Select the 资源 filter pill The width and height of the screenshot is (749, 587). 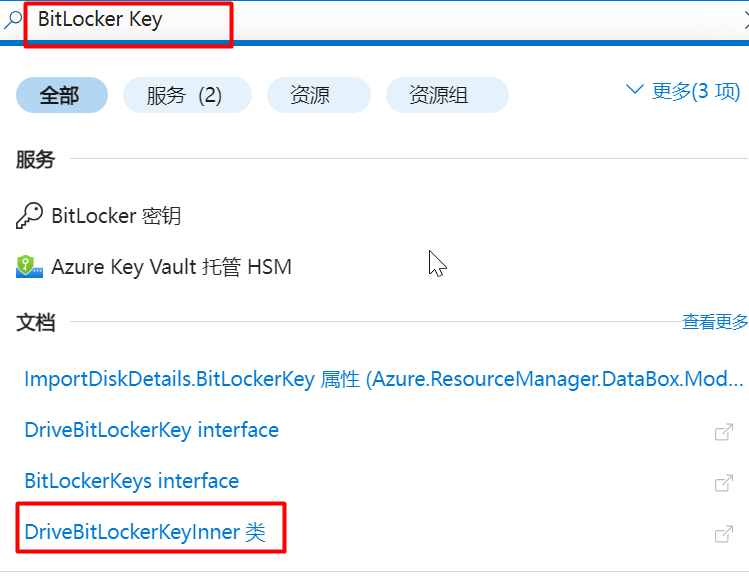[319, 95]
